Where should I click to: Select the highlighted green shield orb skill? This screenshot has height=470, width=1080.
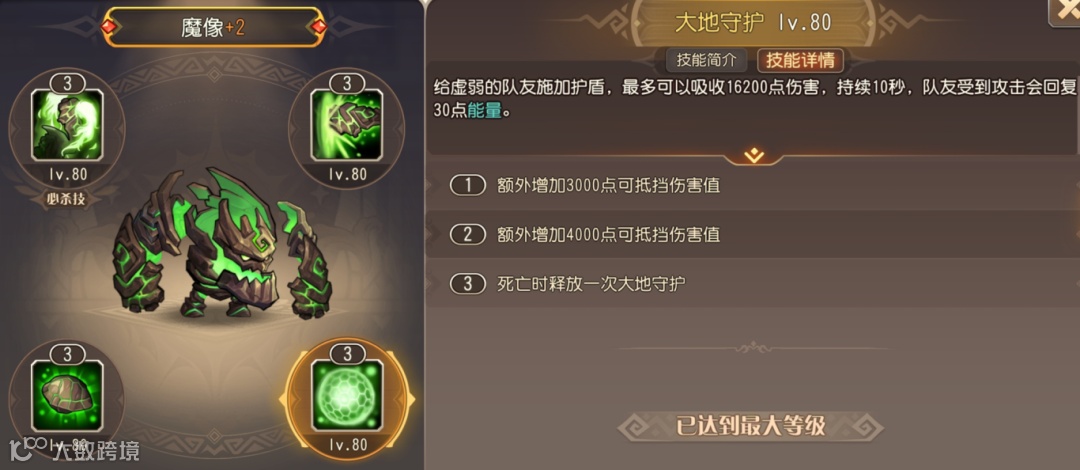[x=346, y=395]
